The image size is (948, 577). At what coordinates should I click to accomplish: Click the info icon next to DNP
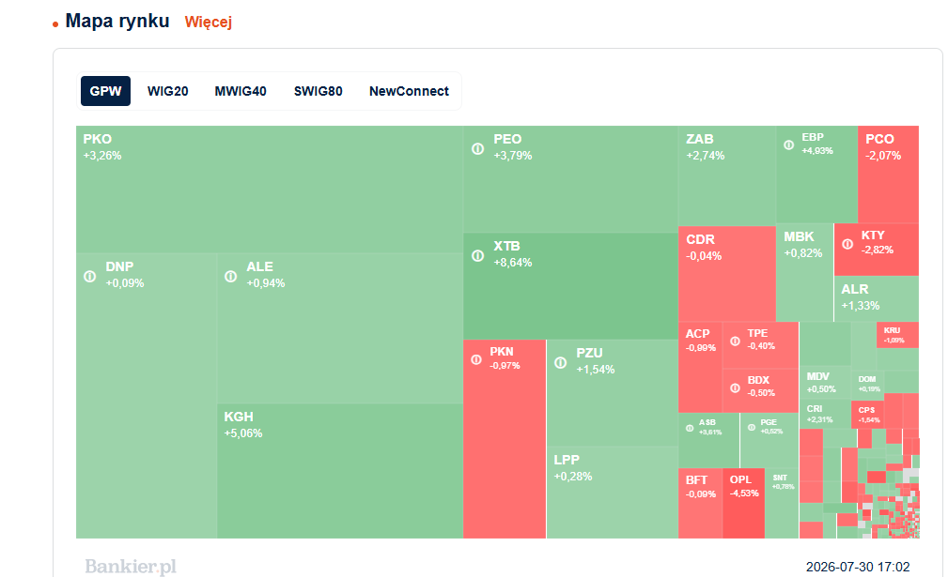[x=89, y=276]
